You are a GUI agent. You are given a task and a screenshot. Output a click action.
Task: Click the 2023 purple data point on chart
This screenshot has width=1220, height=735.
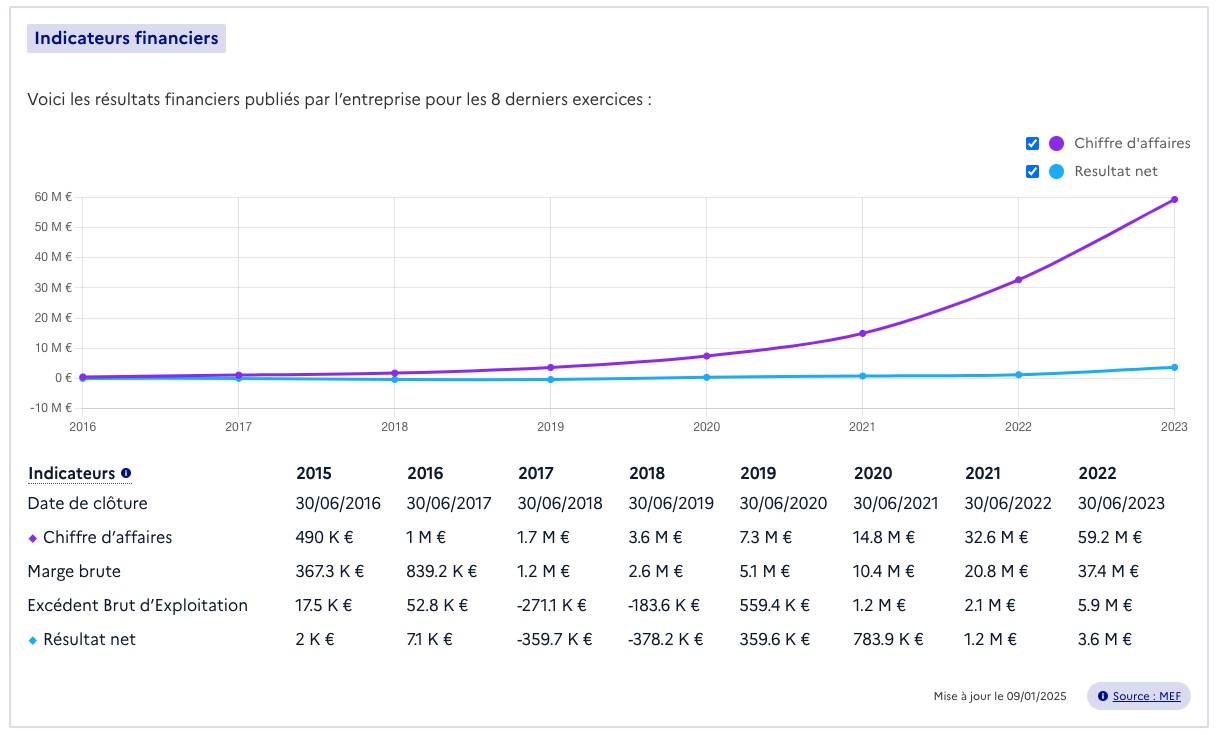pyautogui.click(x=1174, y=199)
